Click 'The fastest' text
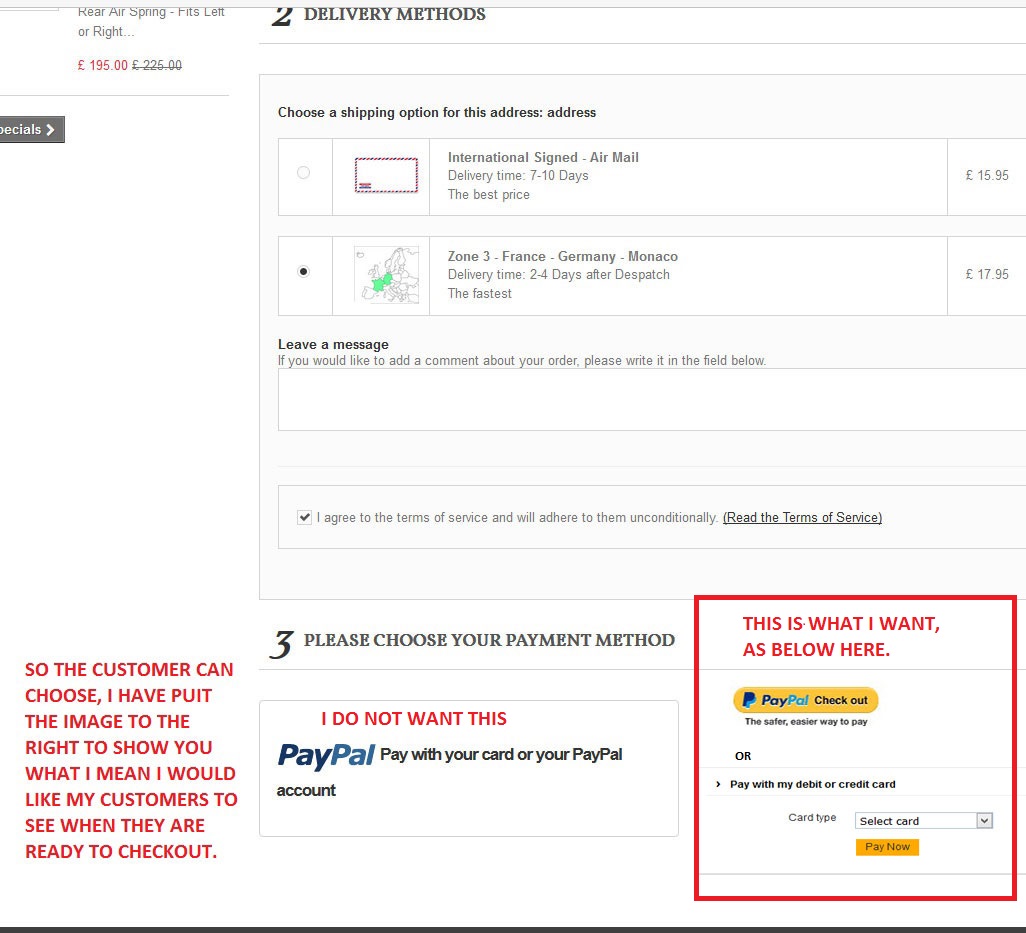The image size is (1026, 933). (480, 294)
